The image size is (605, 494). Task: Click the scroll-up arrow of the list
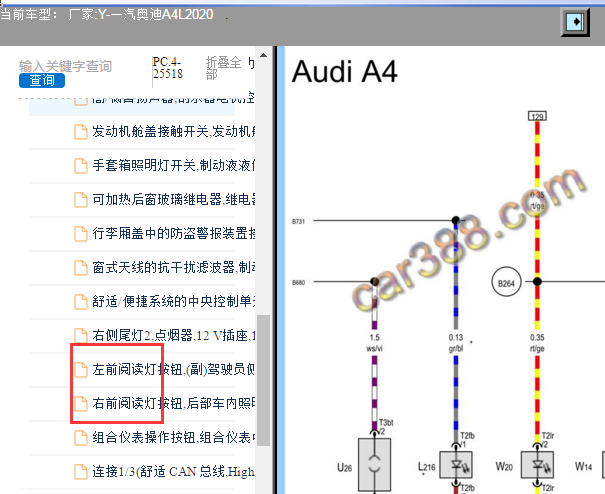(x=264, y=55)
